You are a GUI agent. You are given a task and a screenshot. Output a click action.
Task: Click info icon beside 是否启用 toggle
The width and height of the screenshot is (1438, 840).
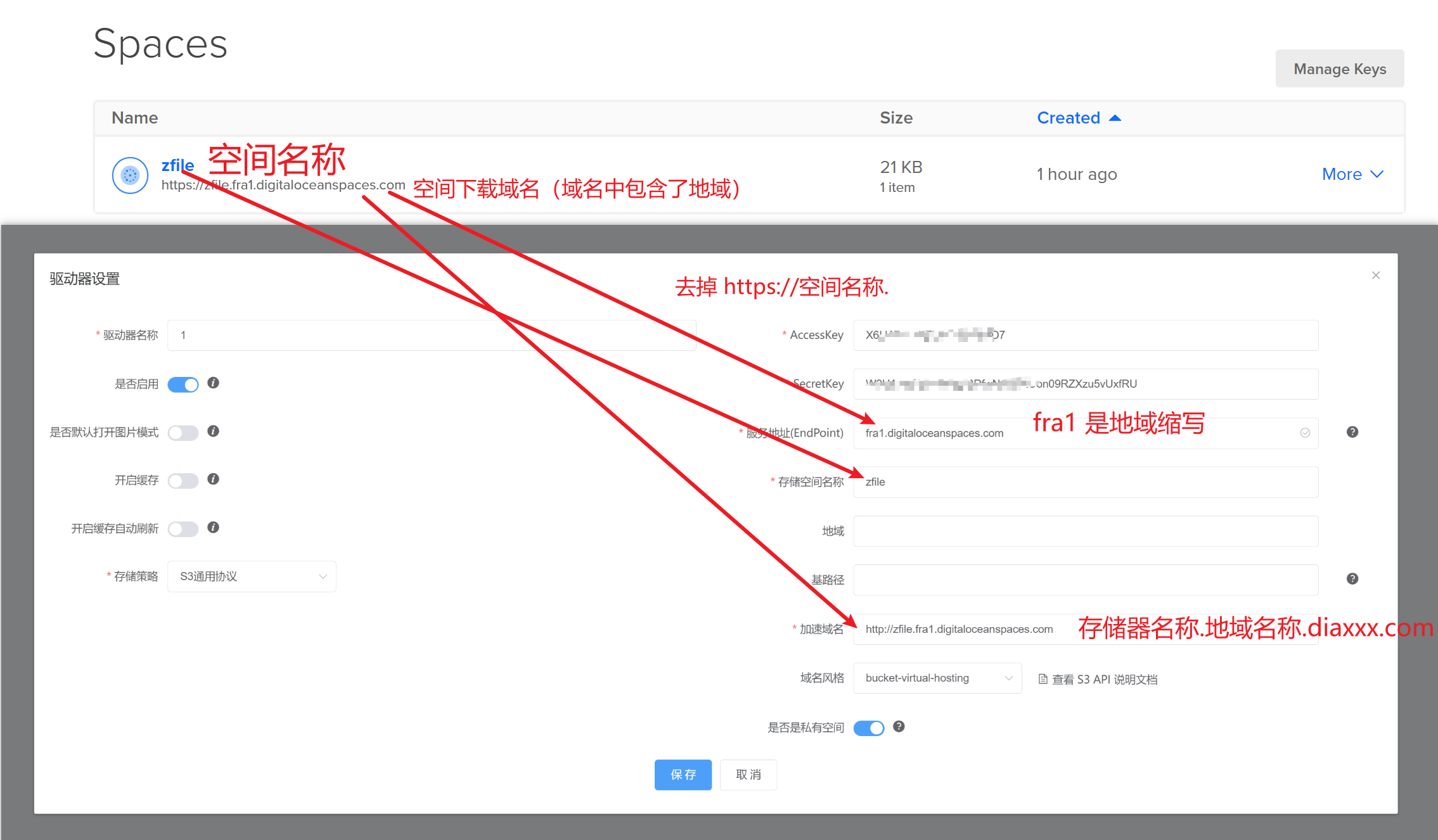pyautogui.click(x=213, y=383)
